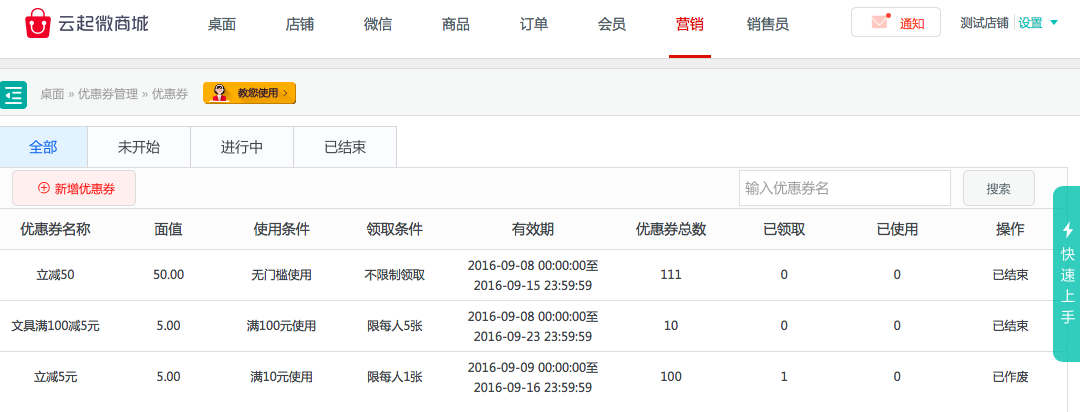Click the 通知 envelope notification icon
Screen dimensions: 1080x412
(880, 22)
